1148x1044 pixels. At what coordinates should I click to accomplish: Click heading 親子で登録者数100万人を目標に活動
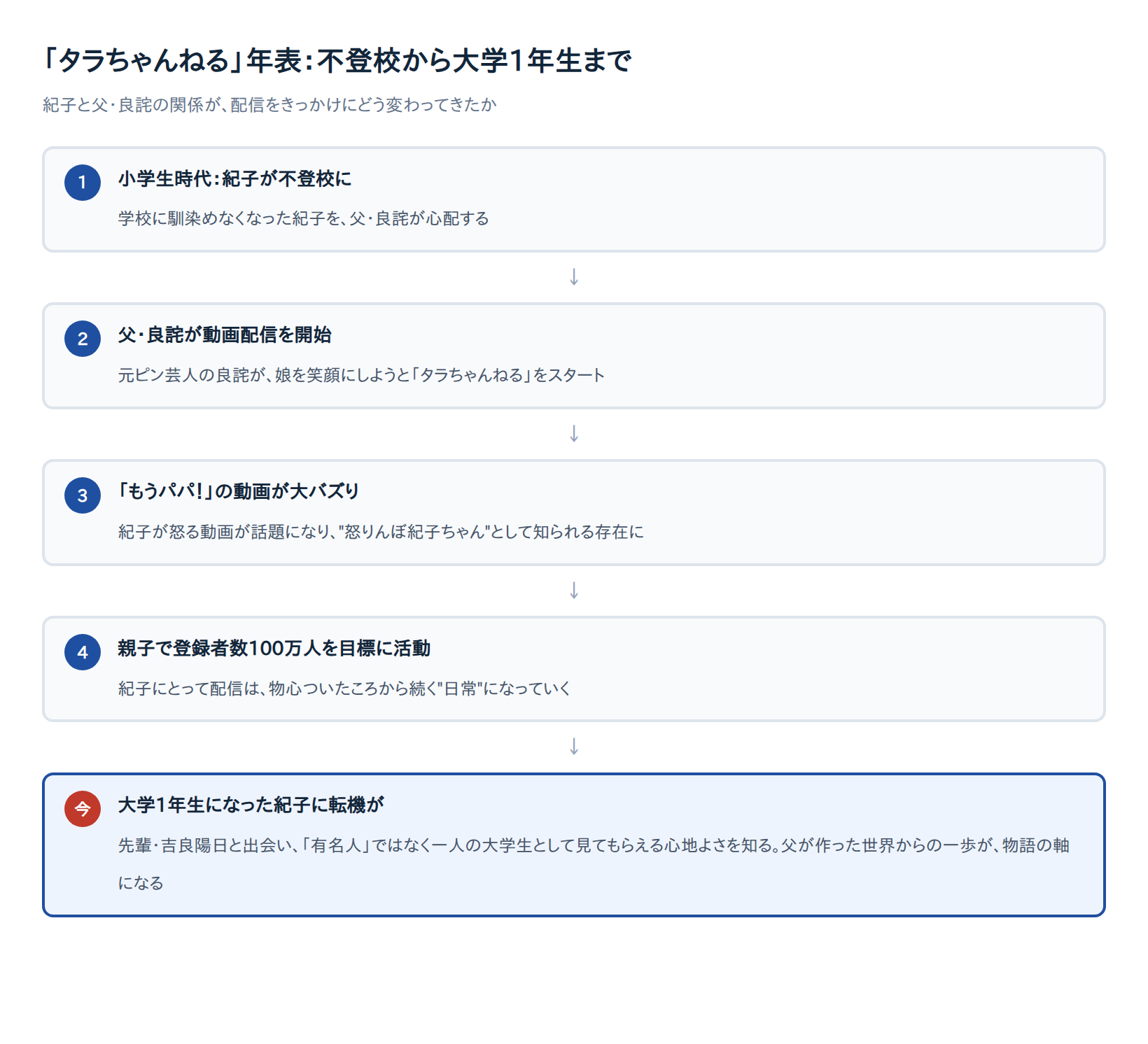(x=274, y=649)
